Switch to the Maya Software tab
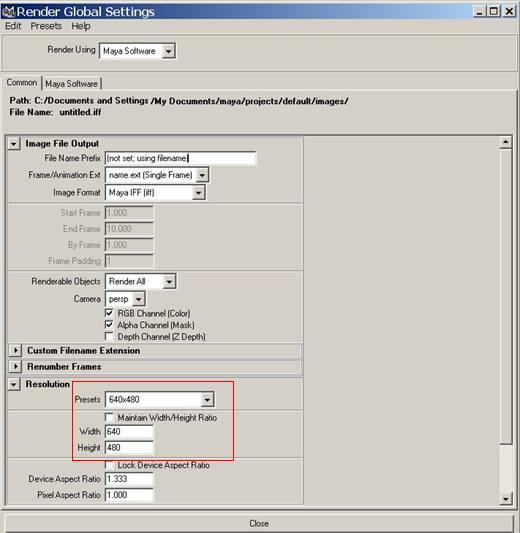The width and height of the screenshot is (520, 533). [x=71, y=84]
